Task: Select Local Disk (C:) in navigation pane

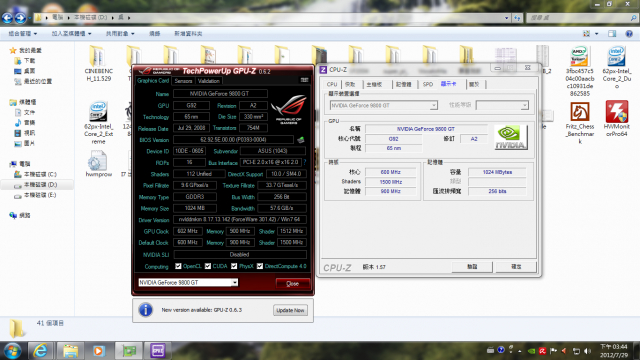Action: pyautogui.click(x=40, y=174)
